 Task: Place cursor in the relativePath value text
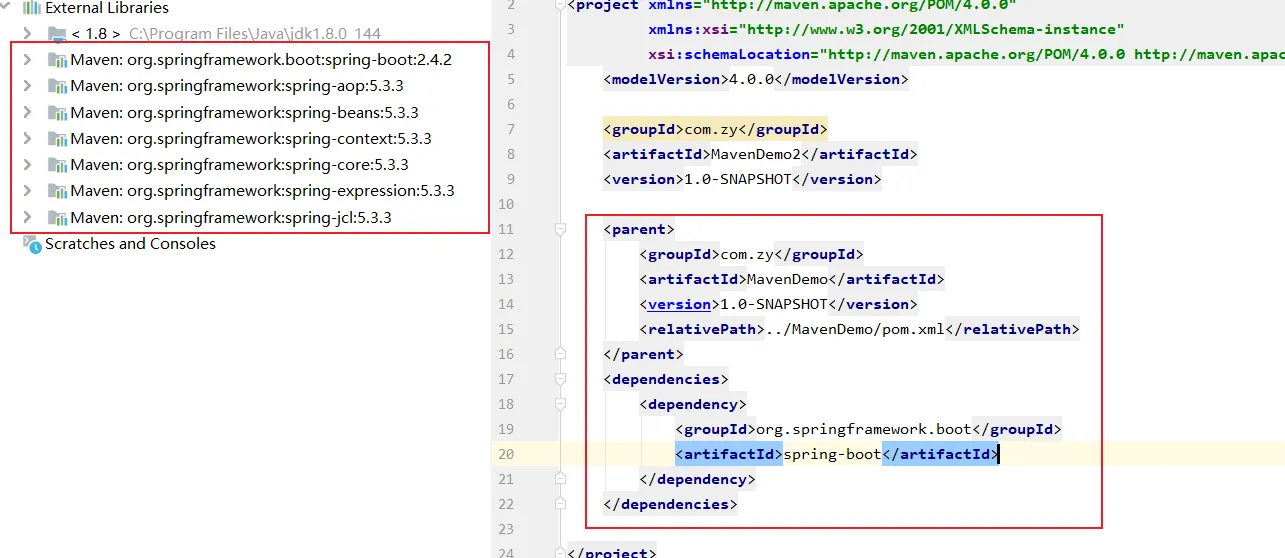(x=850, y=329)
